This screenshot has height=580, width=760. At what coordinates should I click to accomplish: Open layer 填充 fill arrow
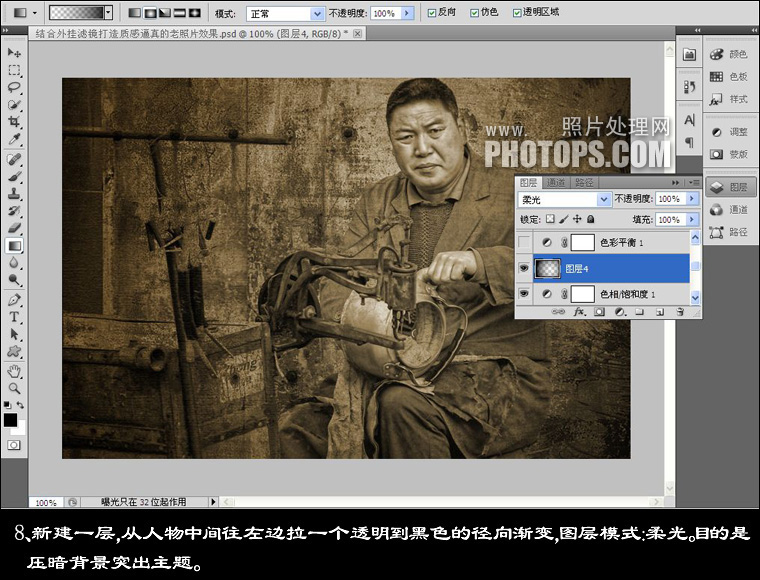692,219
